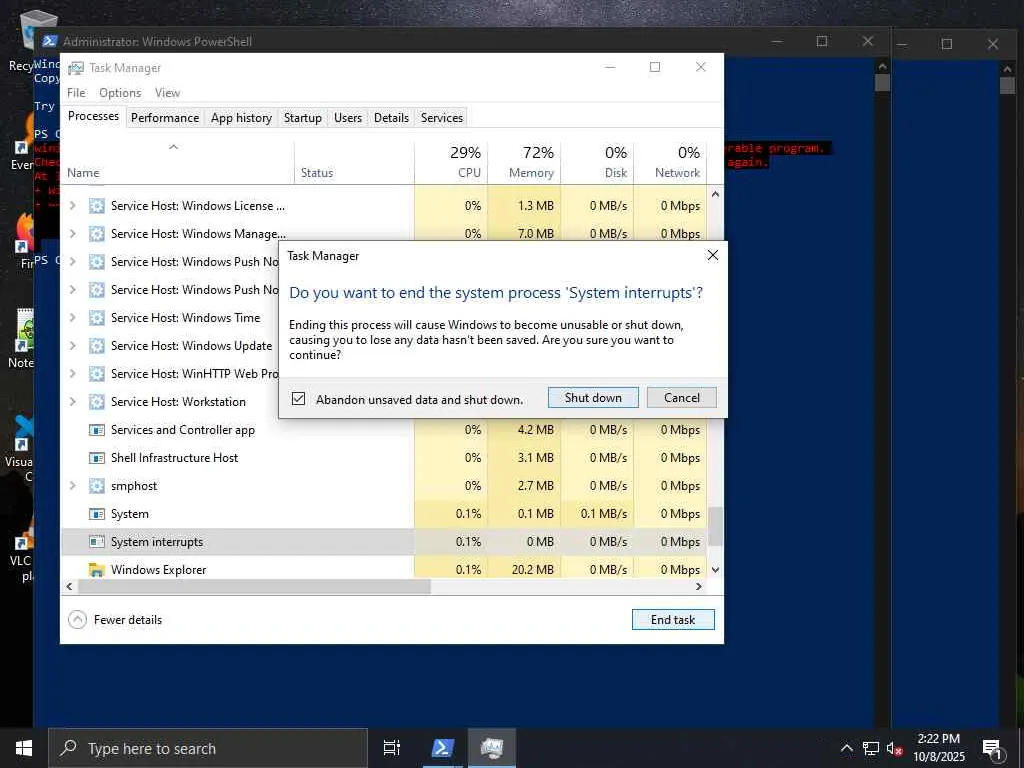
Task: Select the Processes tab
Action: point(93,116)
